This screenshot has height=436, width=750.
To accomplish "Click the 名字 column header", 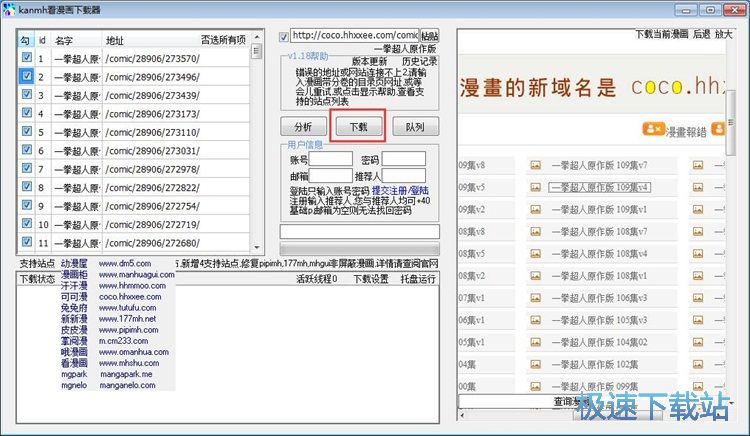I will point(64,41).
